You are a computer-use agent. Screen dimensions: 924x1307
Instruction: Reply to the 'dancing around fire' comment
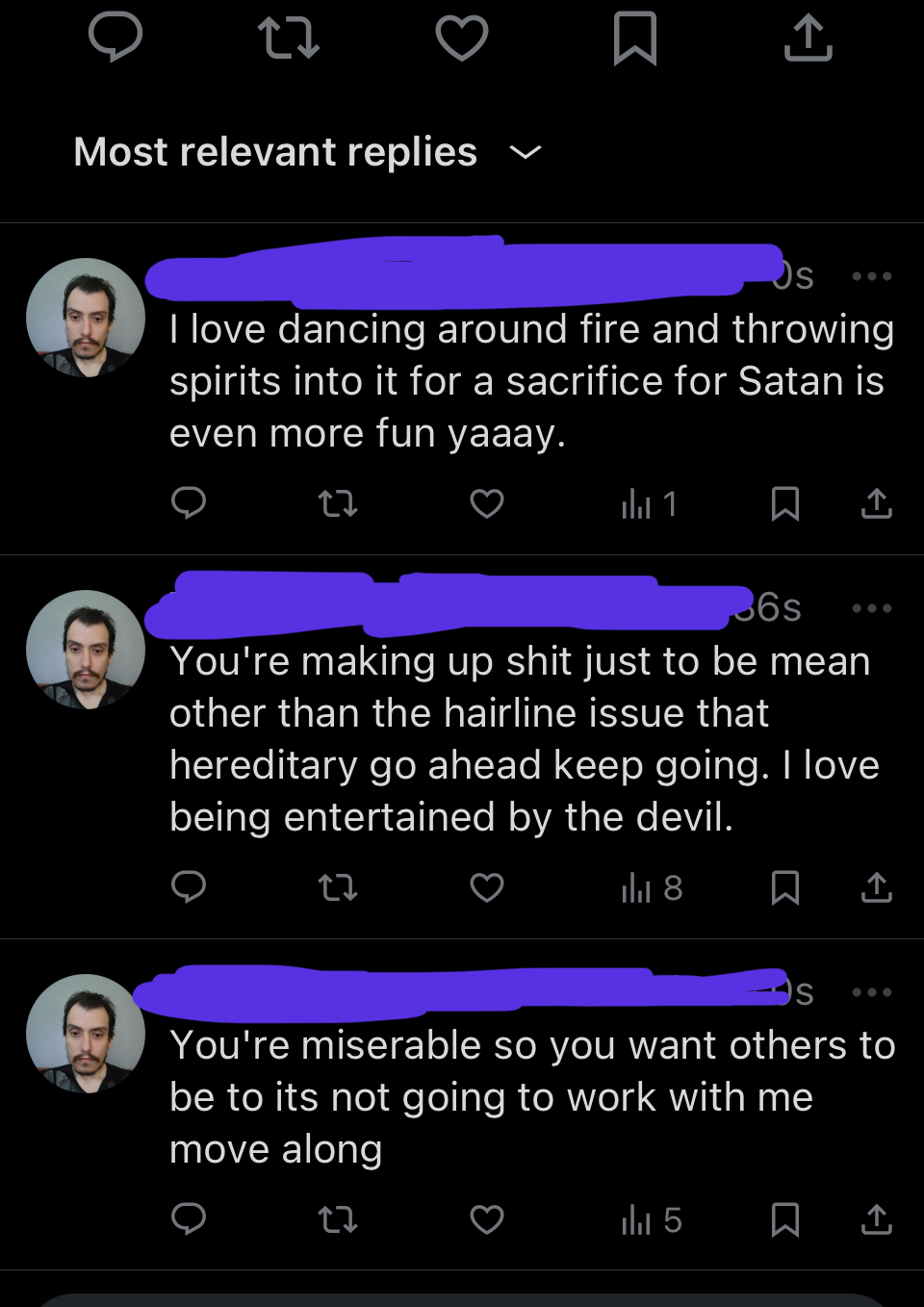click(x=189, y=503)
